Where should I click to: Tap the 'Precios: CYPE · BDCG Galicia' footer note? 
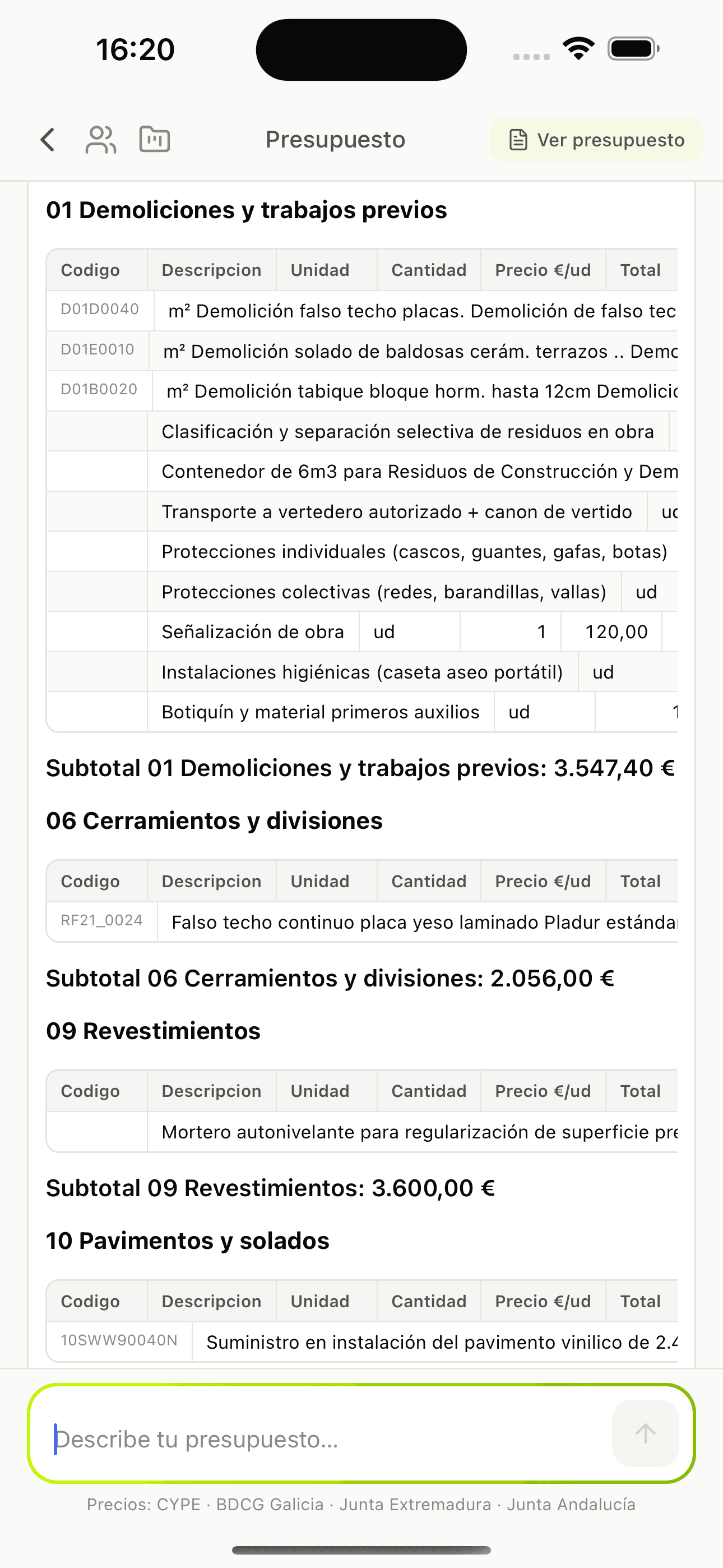[x=361, y=1504]
